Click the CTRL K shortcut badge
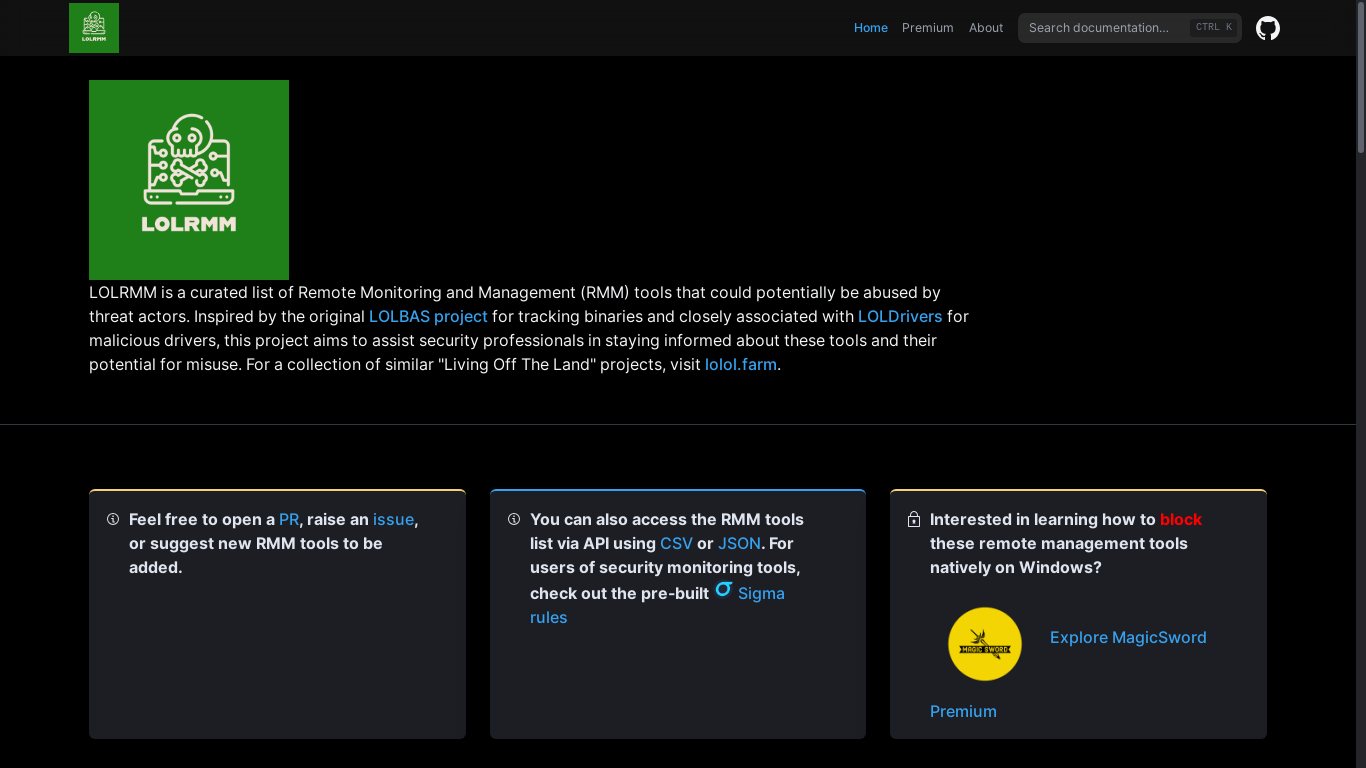Viewport: 1366px width, 768px height. point(1214,28)
